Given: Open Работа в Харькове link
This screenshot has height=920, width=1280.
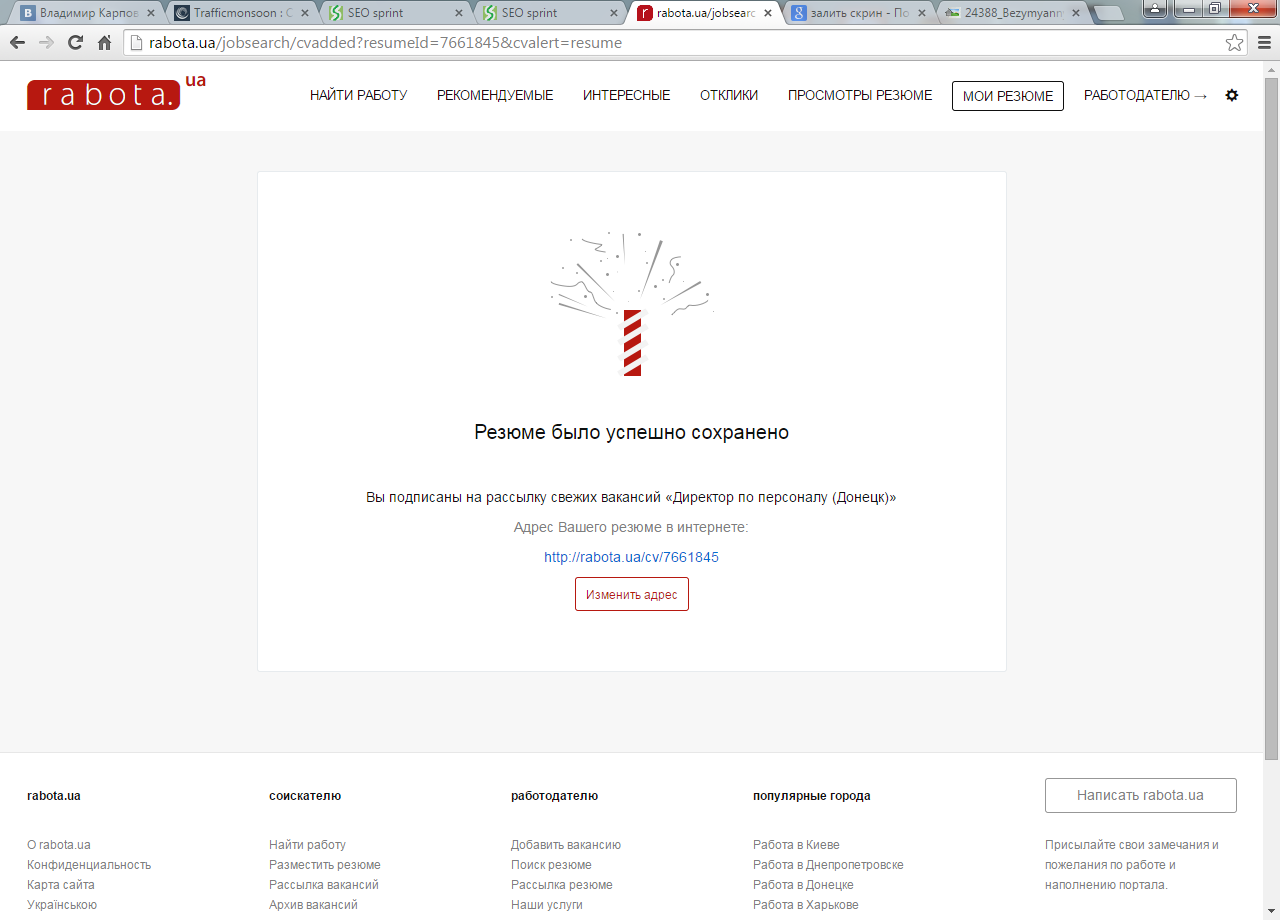Looking at the screenshot, I should tap(806, 905).
